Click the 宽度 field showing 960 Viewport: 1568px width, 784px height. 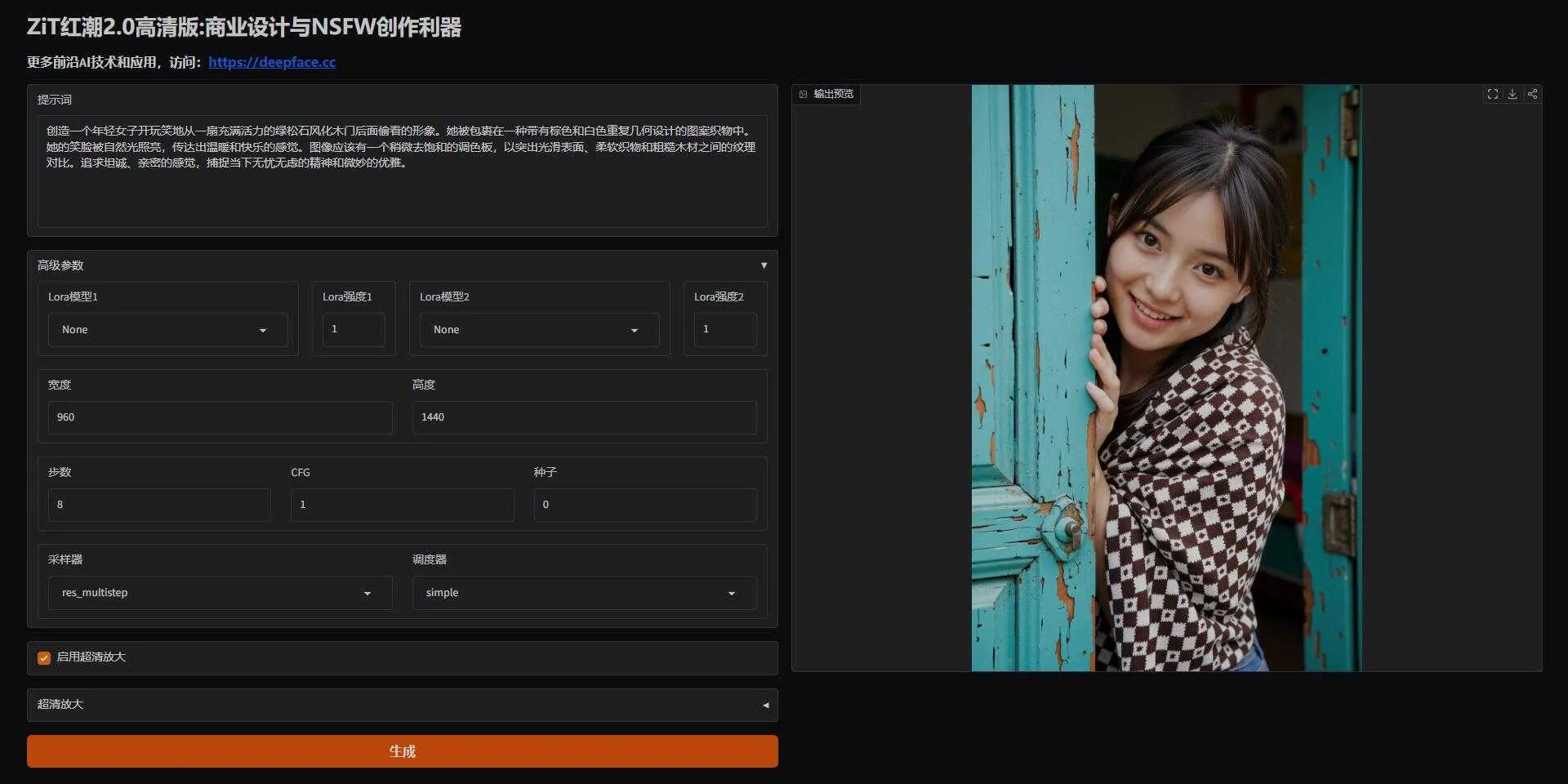pos(220,417)
